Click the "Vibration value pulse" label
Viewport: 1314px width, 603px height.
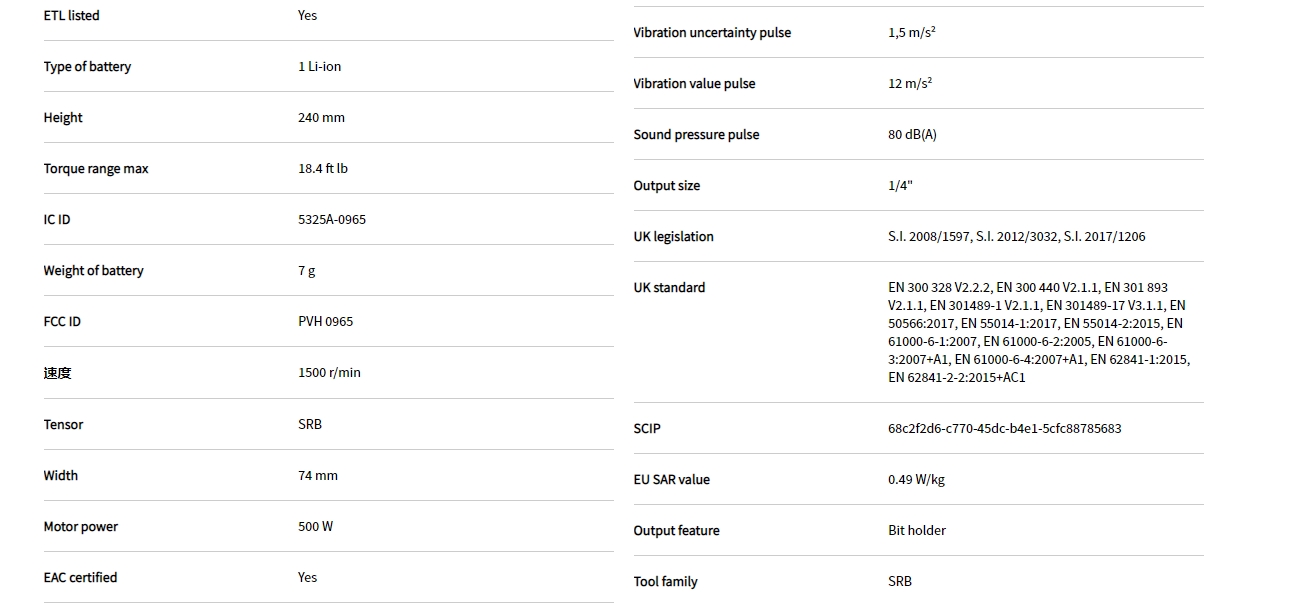(x=694, y=84)
